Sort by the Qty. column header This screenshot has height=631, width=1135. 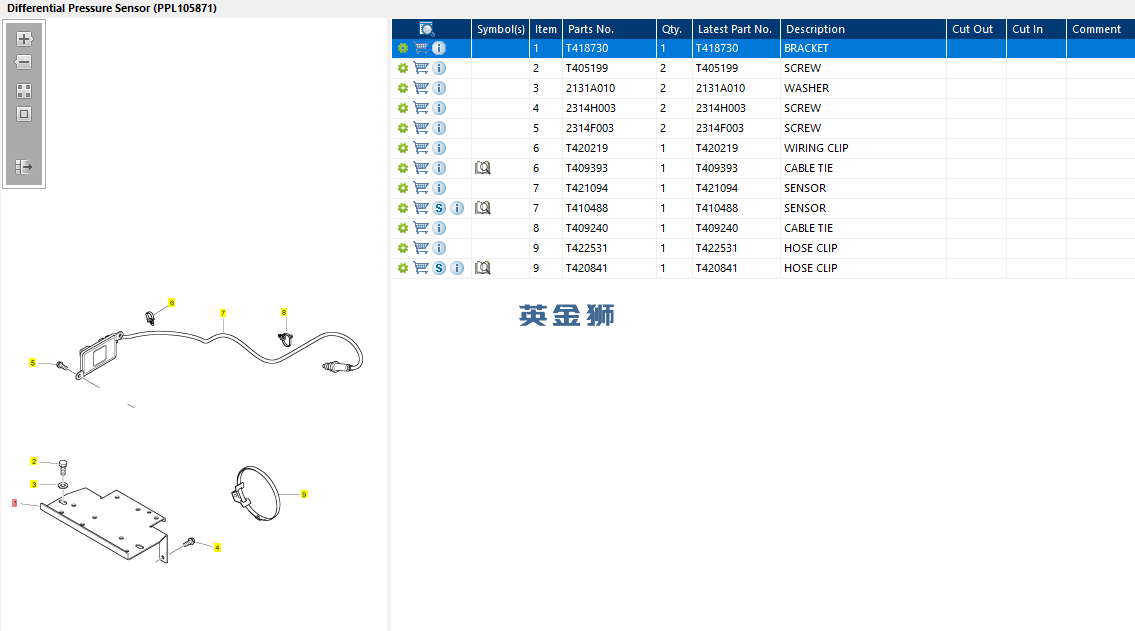[x=674, y=29]
